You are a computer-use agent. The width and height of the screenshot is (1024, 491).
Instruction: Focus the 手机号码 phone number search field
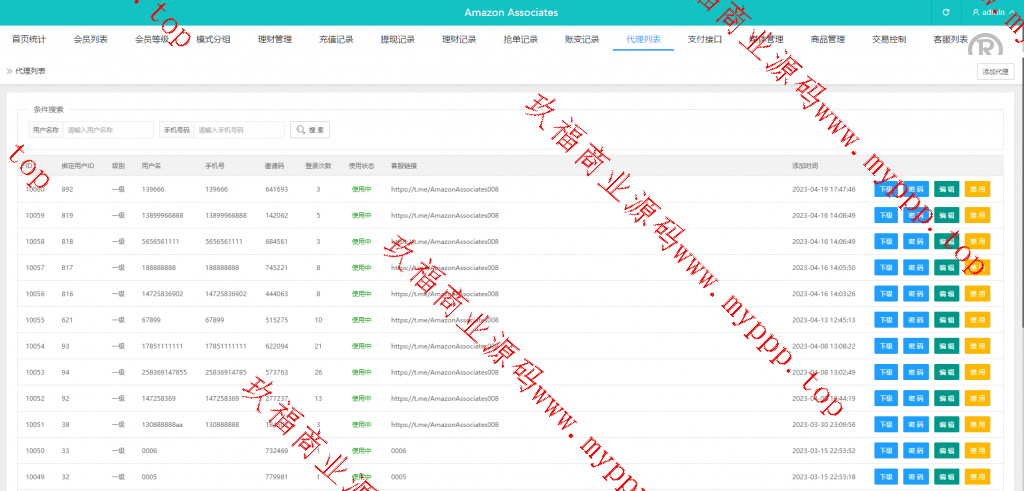pos(239,130)
